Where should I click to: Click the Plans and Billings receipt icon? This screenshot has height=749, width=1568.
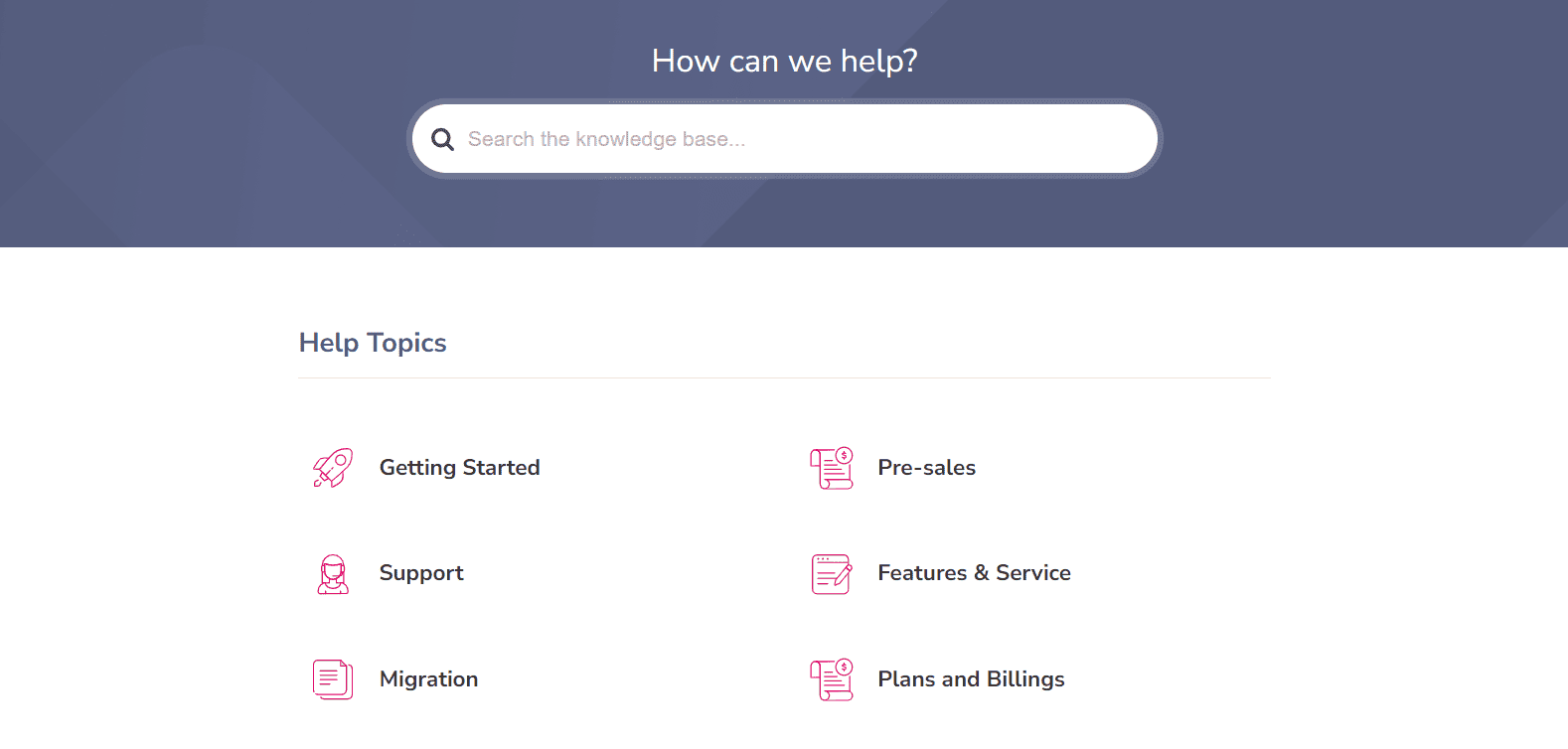coord(832,679)
